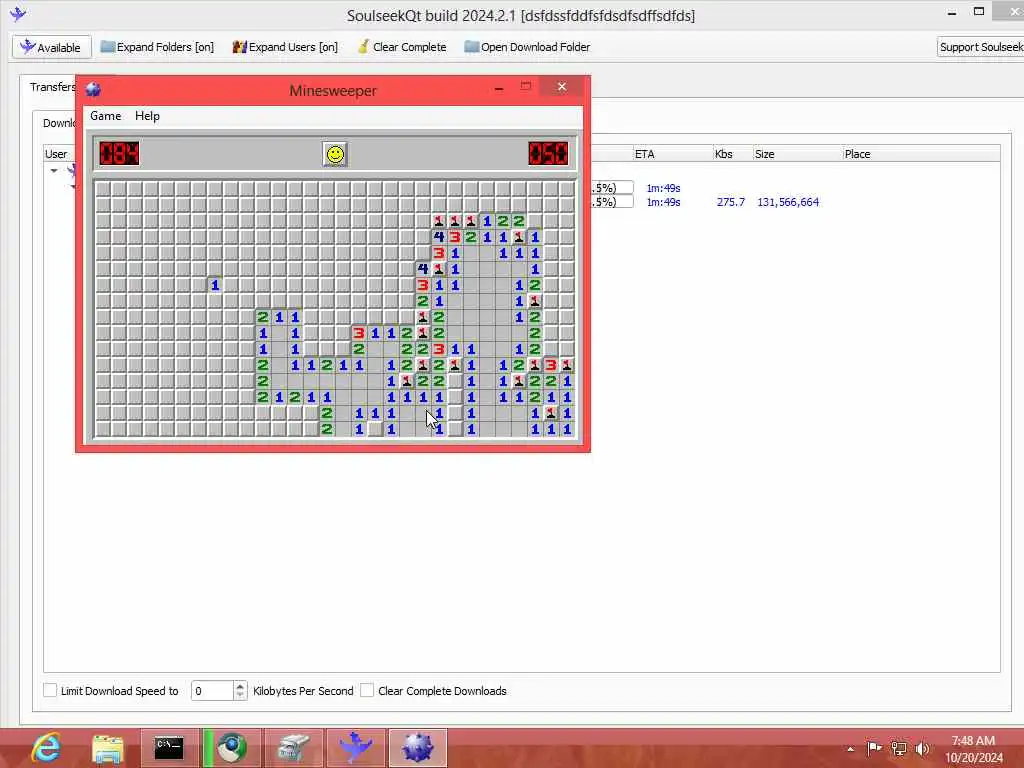Click the Minesweeper title bar mine icon

point(93,89)
